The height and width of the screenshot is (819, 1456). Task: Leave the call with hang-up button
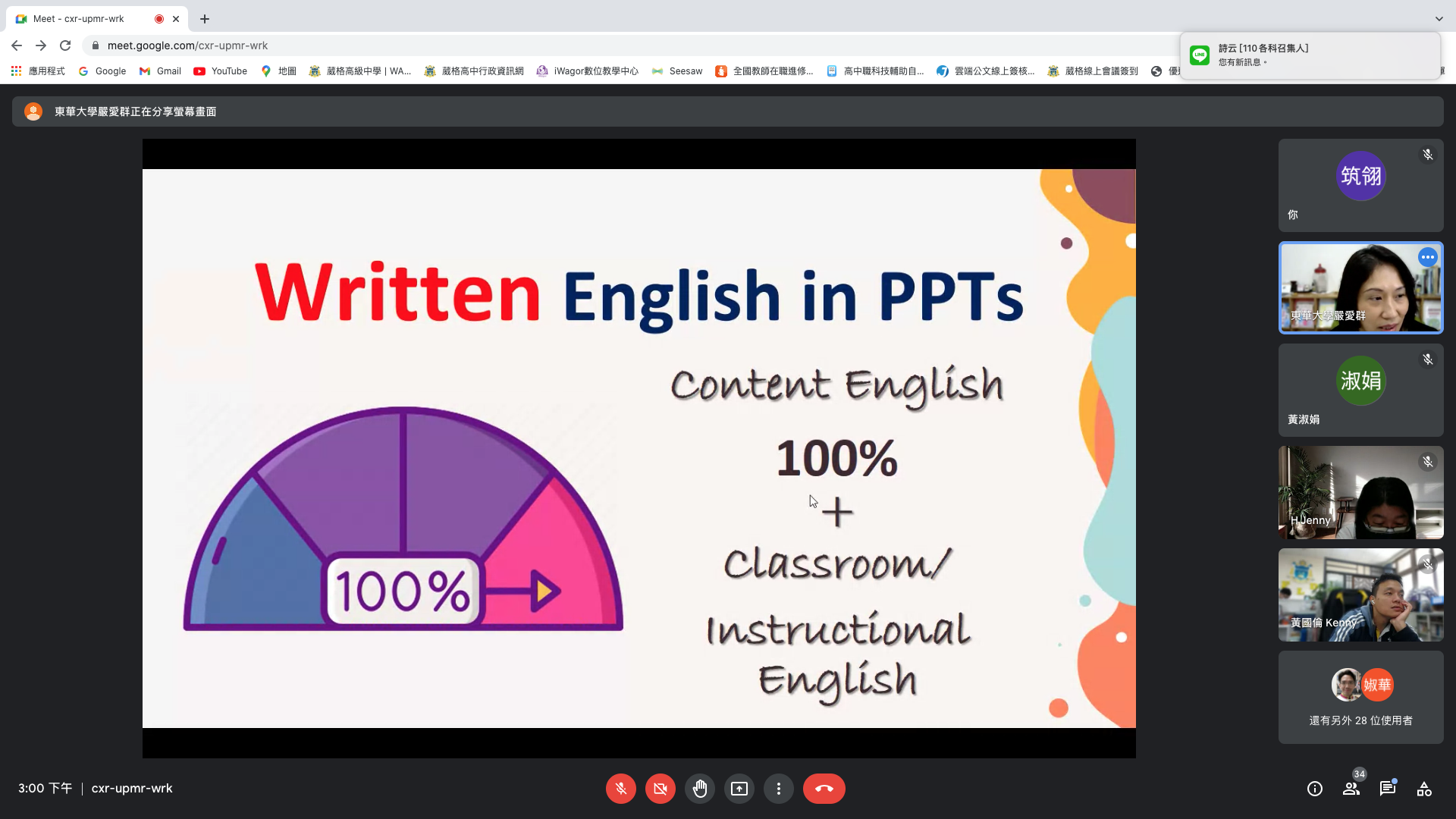tap(824, 789)
